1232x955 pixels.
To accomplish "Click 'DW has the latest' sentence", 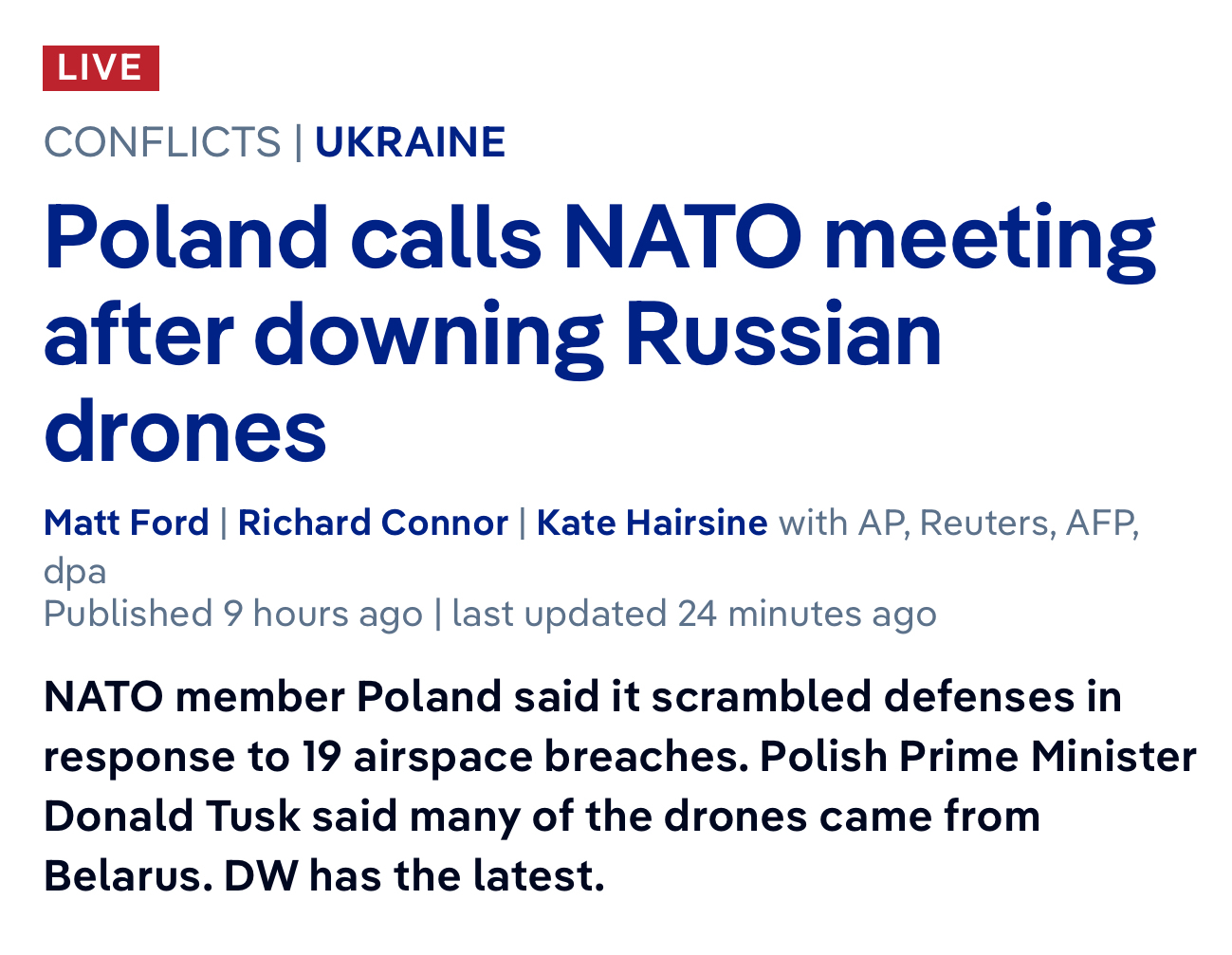I will point(414,875).
